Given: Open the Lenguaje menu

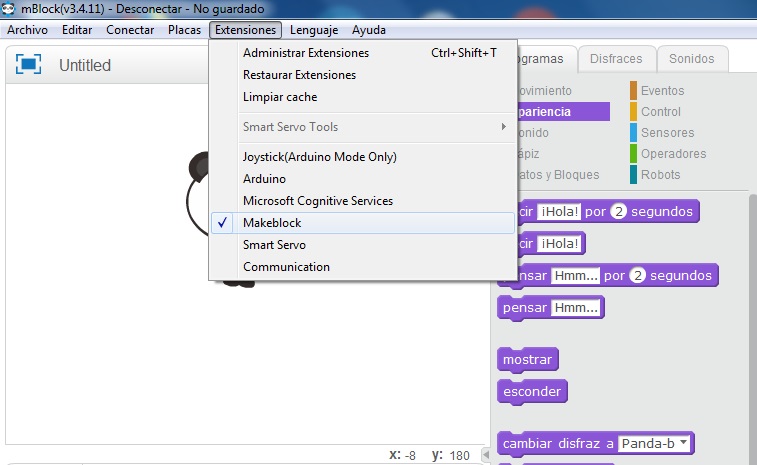Looking at the screenshot, I should 314,30.
